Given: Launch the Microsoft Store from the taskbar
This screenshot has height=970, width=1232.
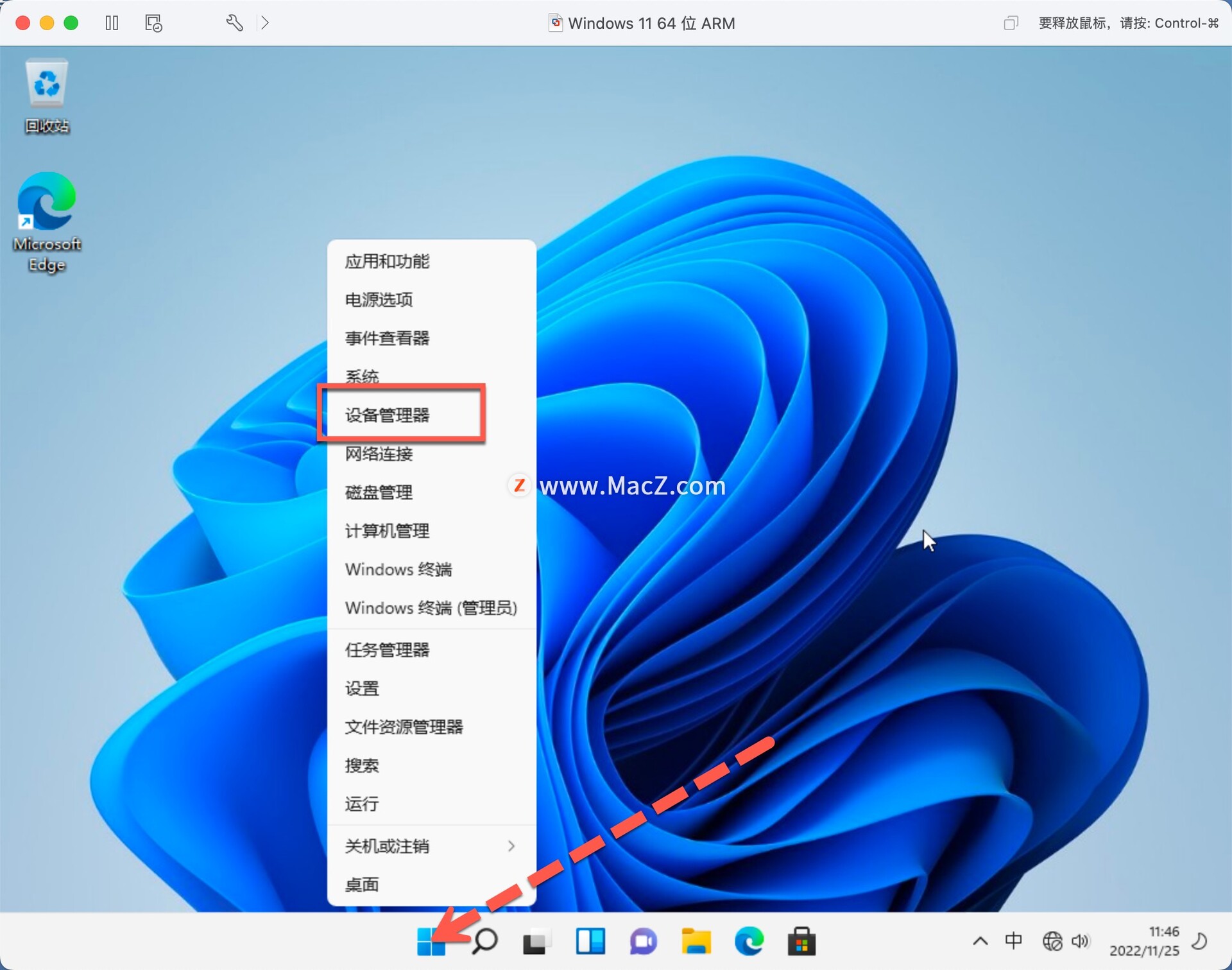Looking at the screenshot, I should [x=803, y=941].
